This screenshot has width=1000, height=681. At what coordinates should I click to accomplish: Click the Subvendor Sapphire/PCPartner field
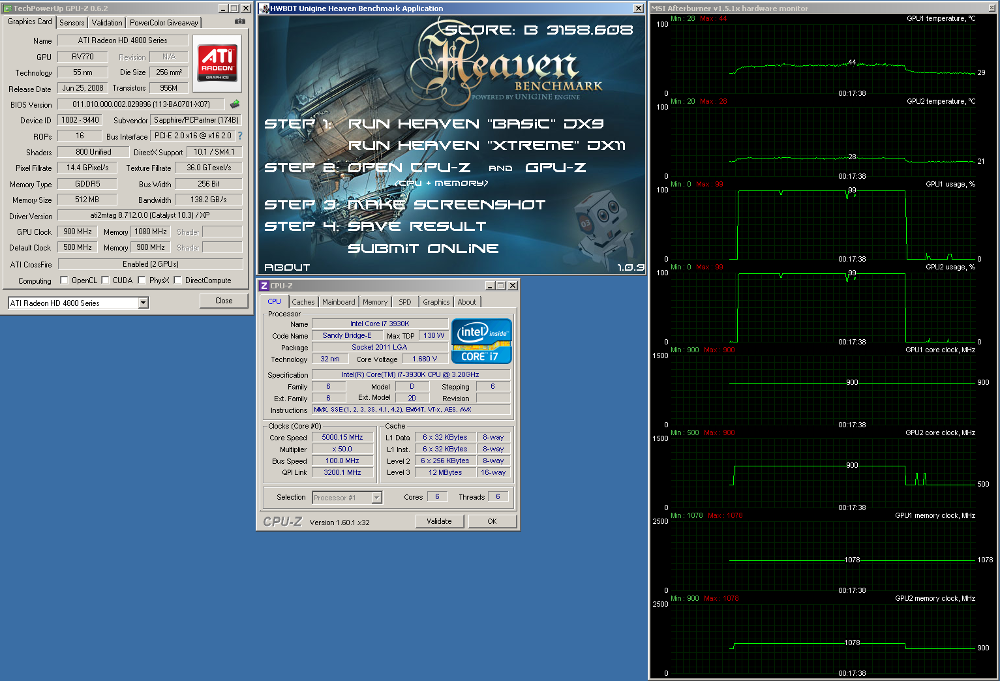pyautogui.click(x=196, y=120)
